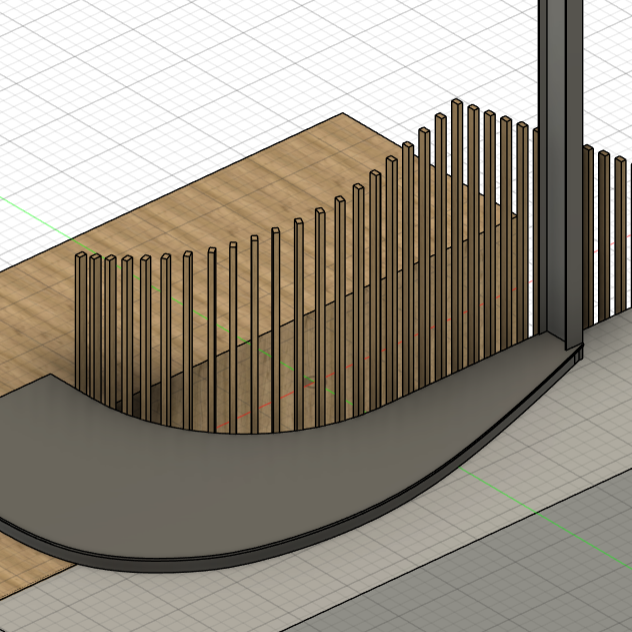Viewport: 632px width, 632px height.
Task: Select the leftmost wooden slat in the row
Action: (81, 310)
